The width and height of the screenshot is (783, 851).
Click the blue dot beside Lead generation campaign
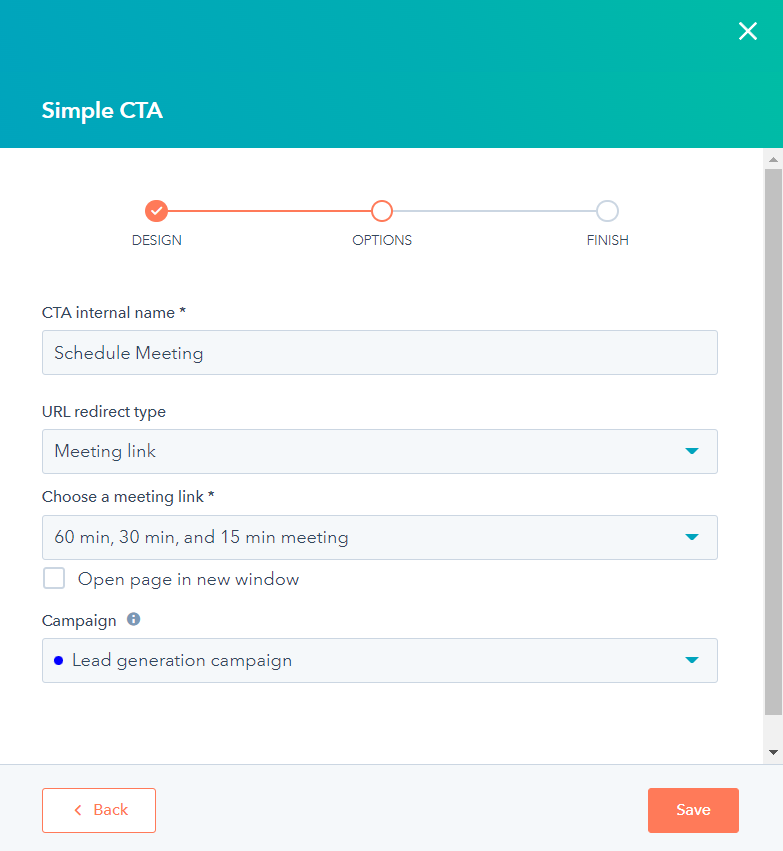point(59,660)
